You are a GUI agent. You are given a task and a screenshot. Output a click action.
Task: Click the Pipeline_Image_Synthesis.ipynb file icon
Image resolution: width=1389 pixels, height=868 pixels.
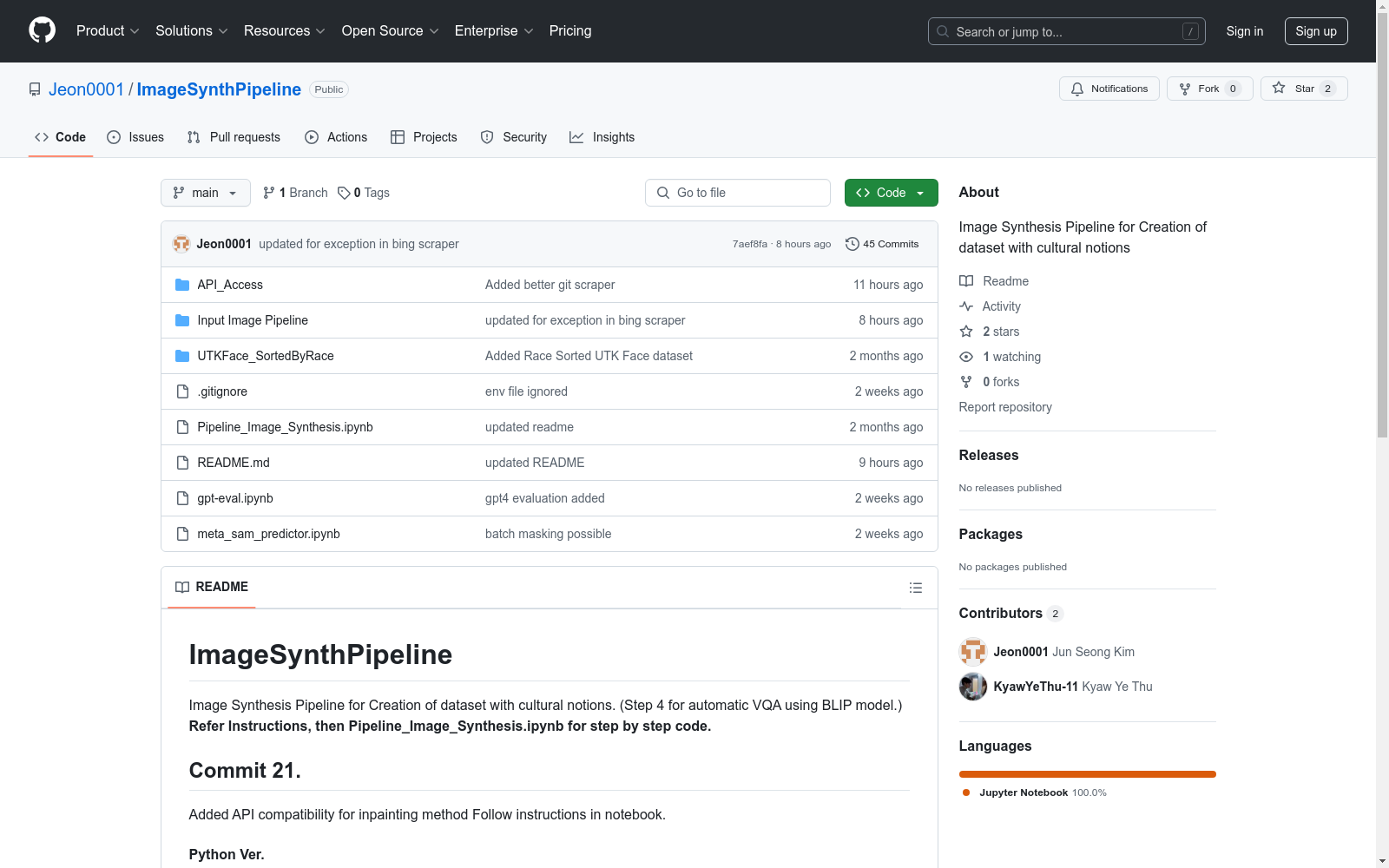[x=182, y=427]
